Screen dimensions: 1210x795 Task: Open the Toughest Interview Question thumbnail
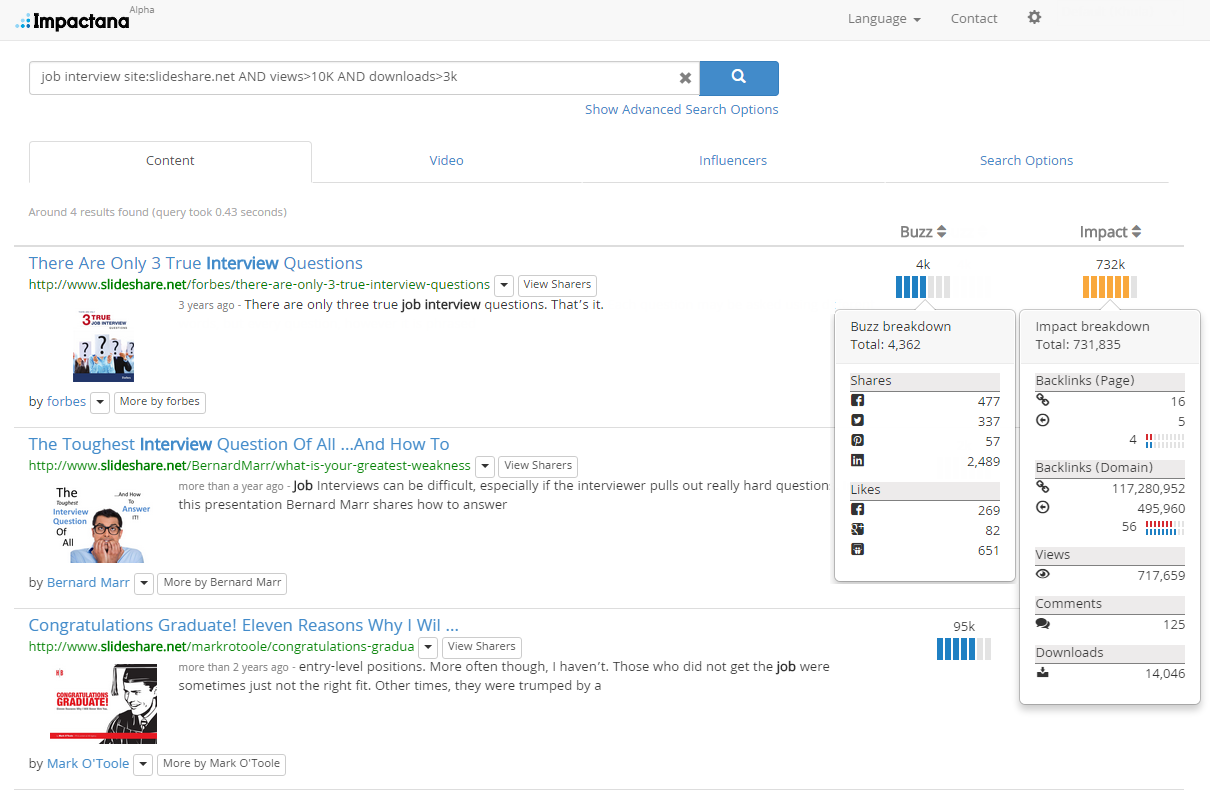(99, 523)
